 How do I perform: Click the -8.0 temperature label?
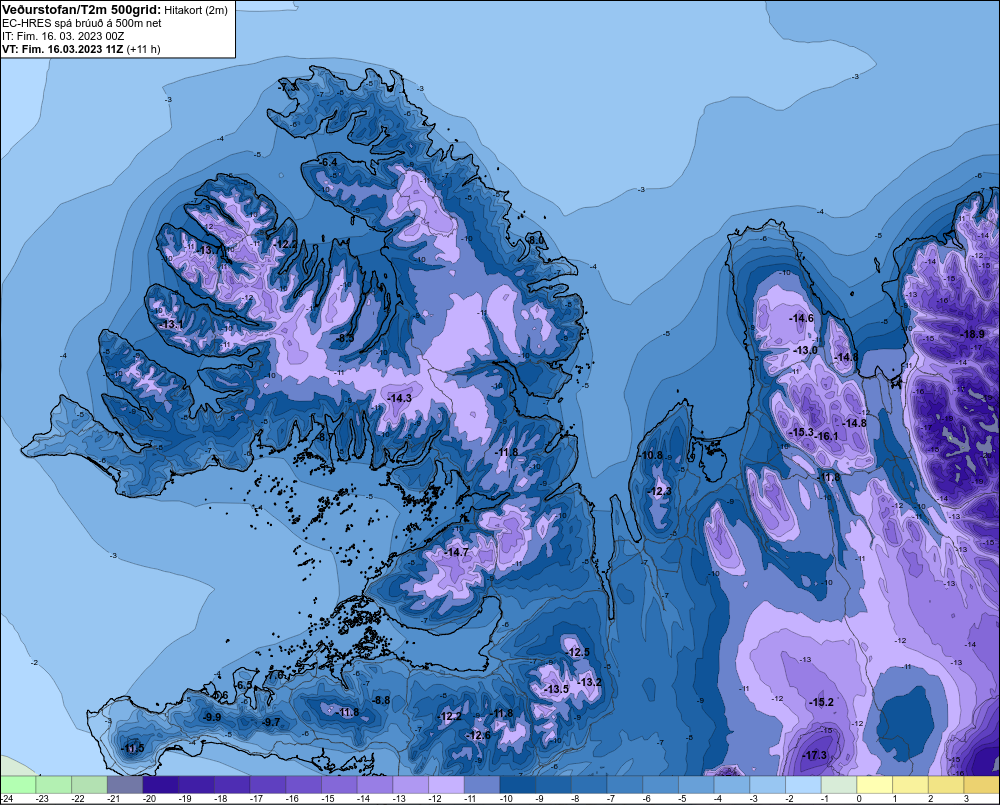(x=536, y=240)
